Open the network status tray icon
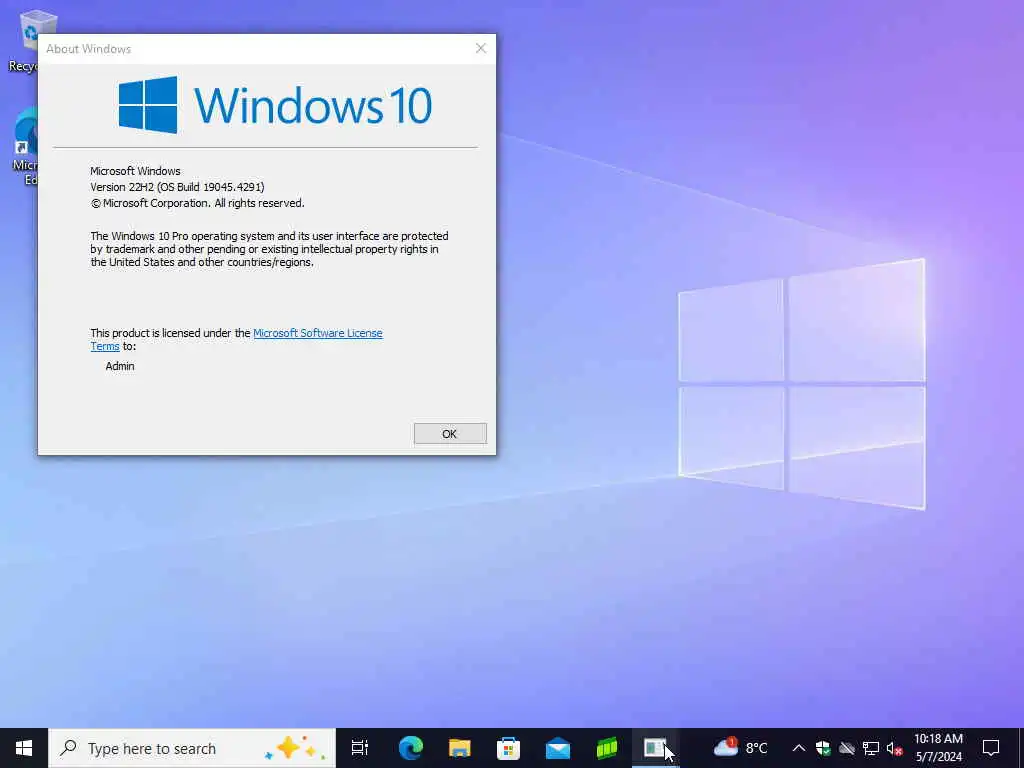1024x768 pixels. [871, 748]
